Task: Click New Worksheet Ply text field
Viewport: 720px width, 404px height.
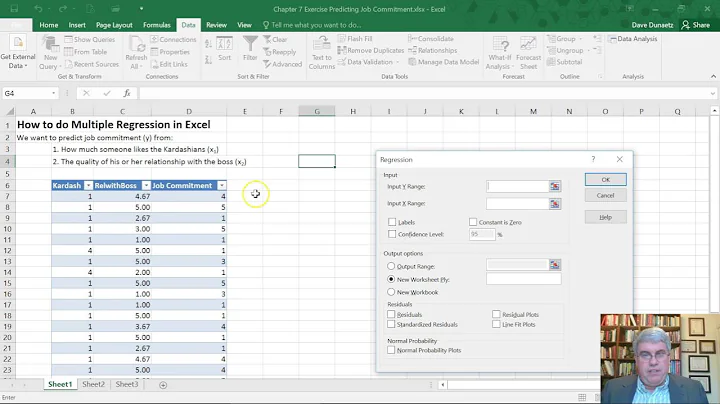Action: coord(523,279)
